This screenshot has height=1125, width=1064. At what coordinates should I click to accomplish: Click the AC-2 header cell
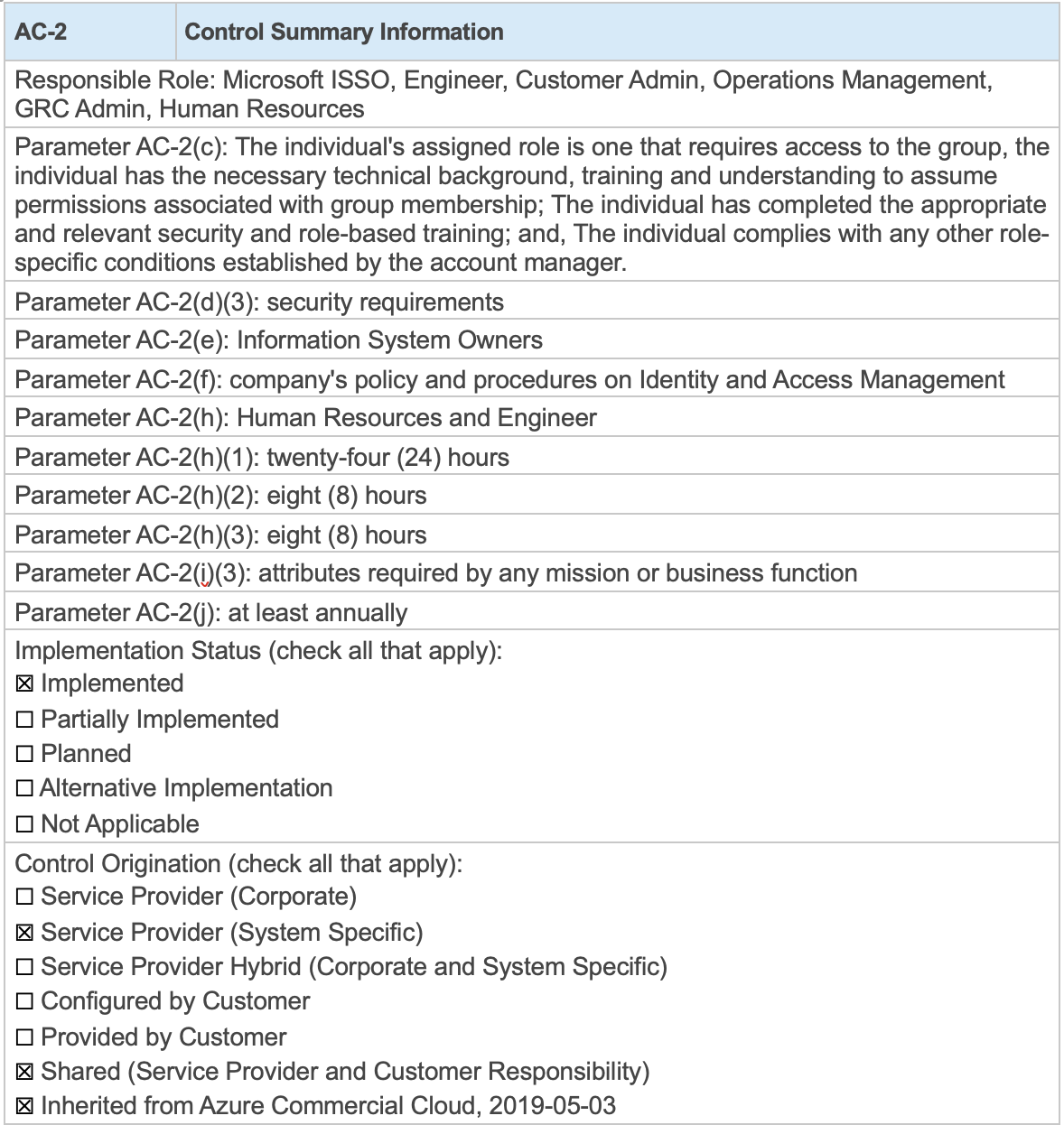[x=89, y=32]
